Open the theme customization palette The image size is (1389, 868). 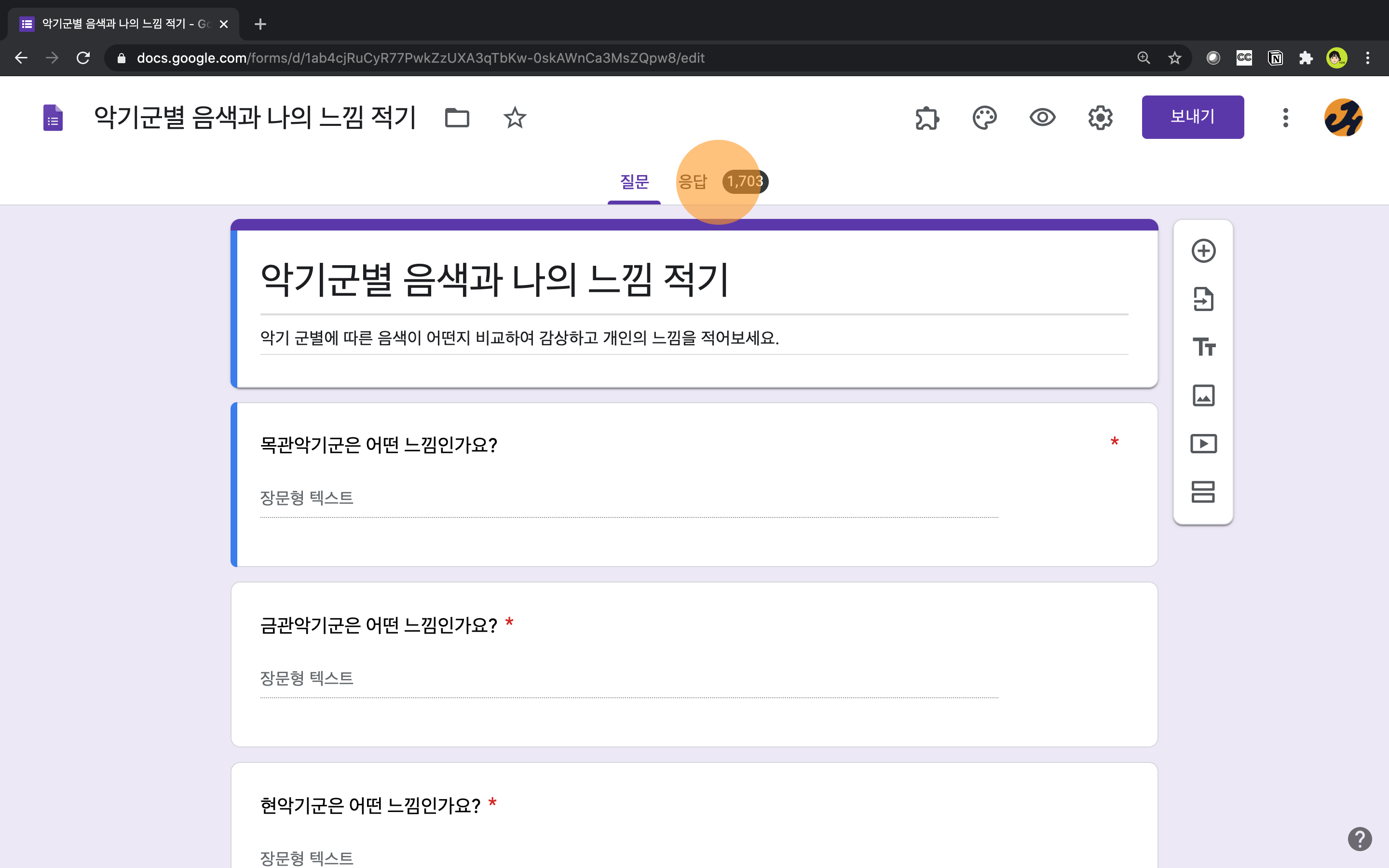[984, 118]
